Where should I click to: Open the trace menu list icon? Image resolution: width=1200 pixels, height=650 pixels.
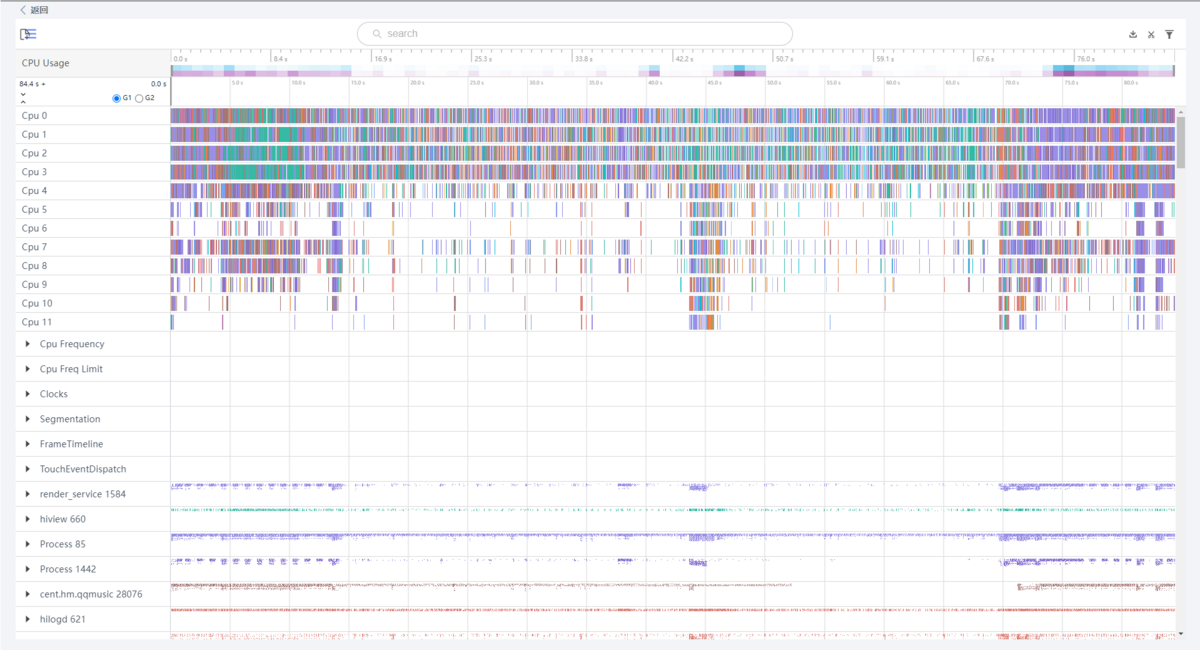28,34
